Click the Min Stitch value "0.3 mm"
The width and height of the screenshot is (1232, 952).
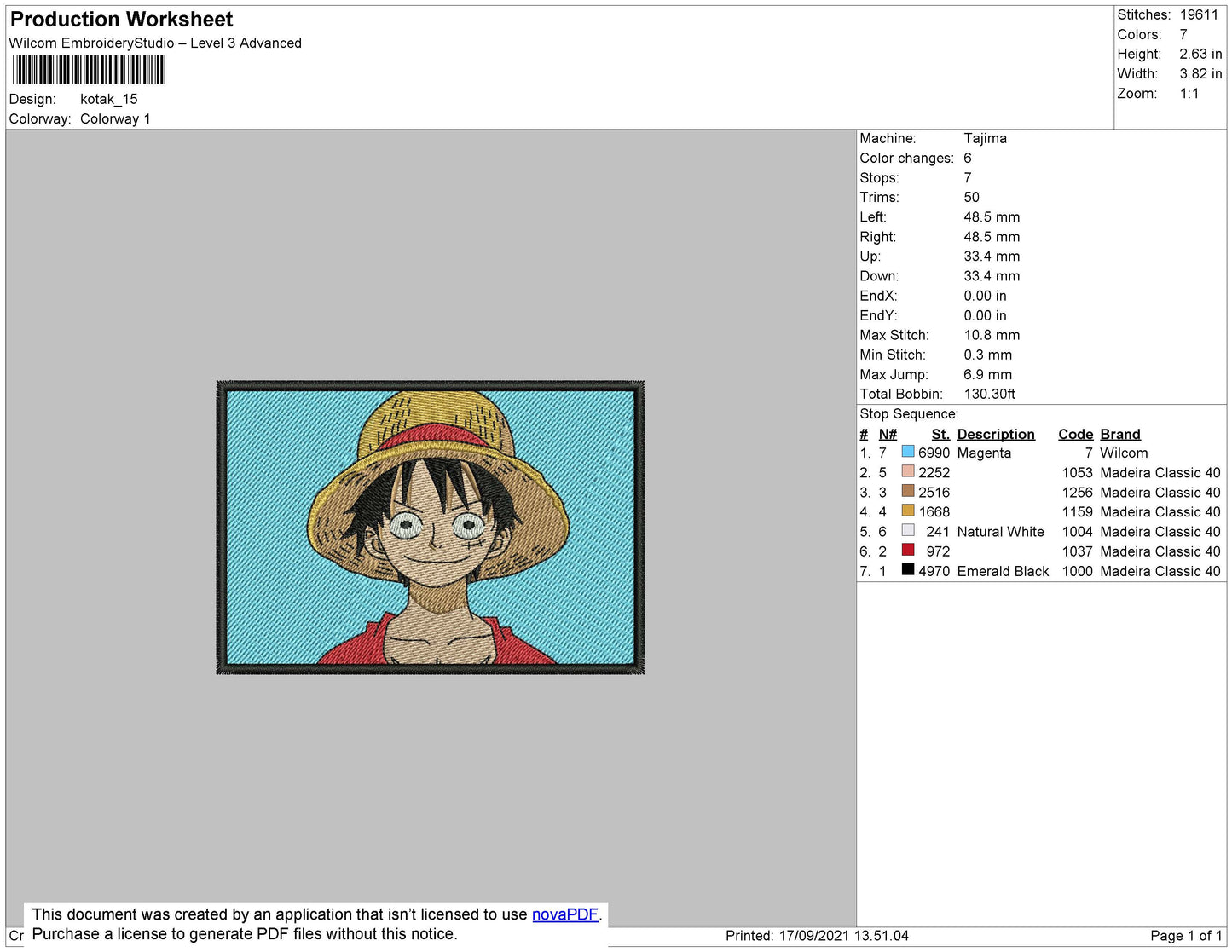(x=988, y=355)
